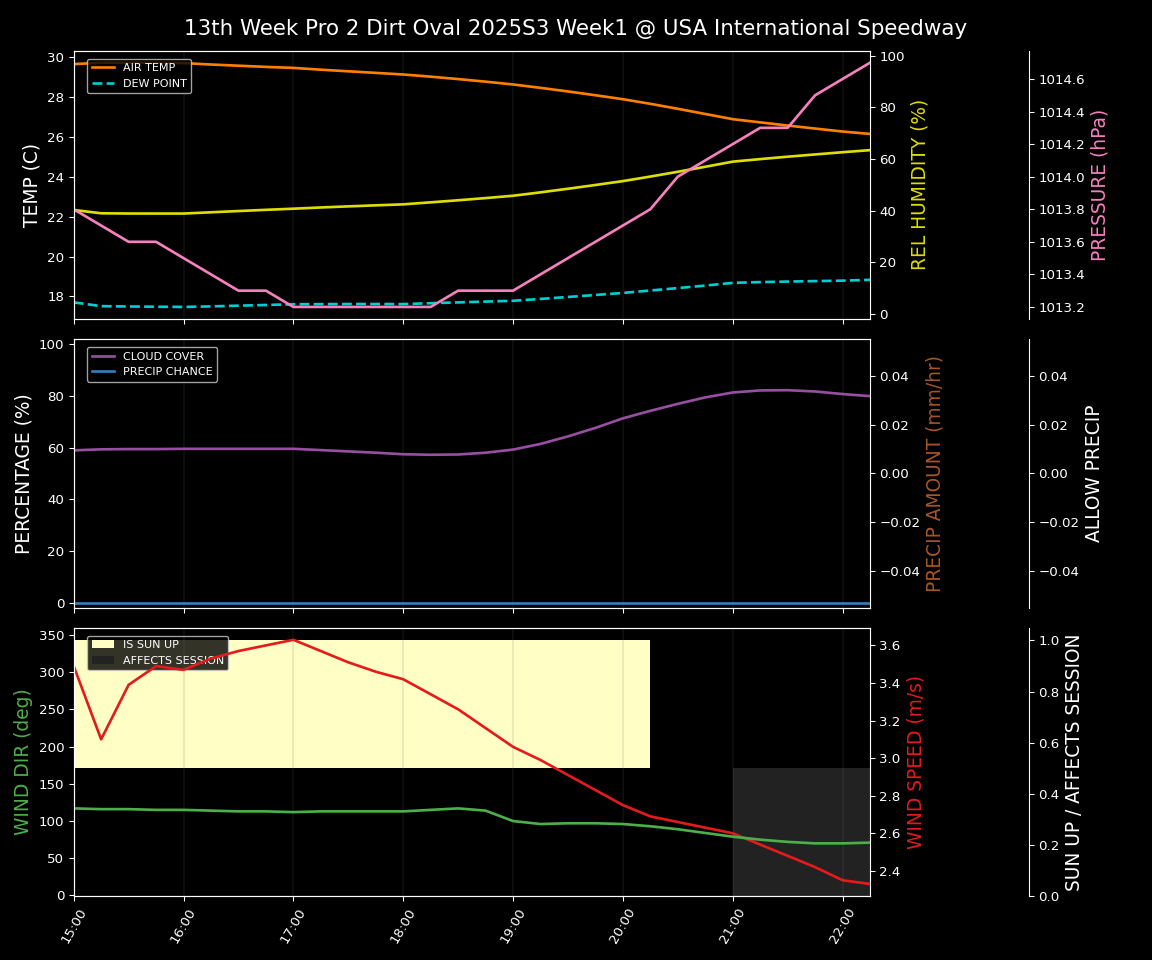
Task: Click the PRECIP AMOUNT (mm/hr) axis label
Action: [x=934, y=474]
